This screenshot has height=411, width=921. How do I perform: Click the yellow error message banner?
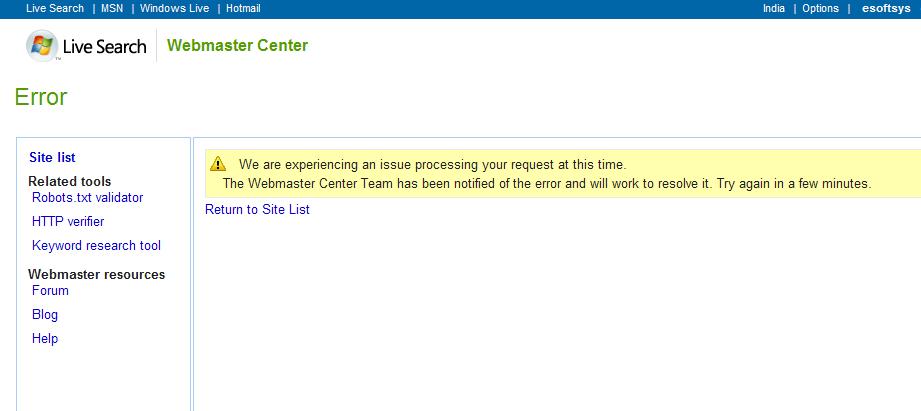point(560,174)
